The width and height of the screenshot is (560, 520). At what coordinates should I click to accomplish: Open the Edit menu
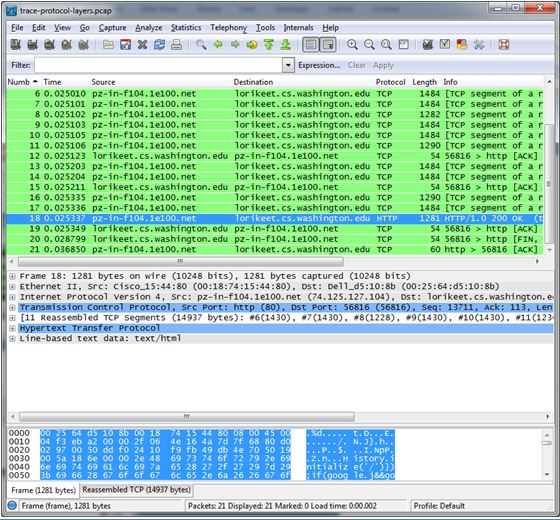39,28
